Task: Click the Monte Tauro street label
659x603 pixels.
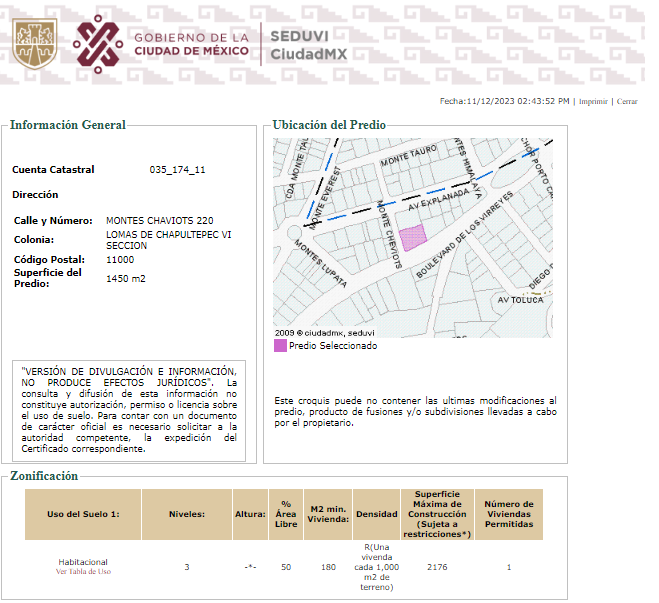Action: tap(409, 155)
